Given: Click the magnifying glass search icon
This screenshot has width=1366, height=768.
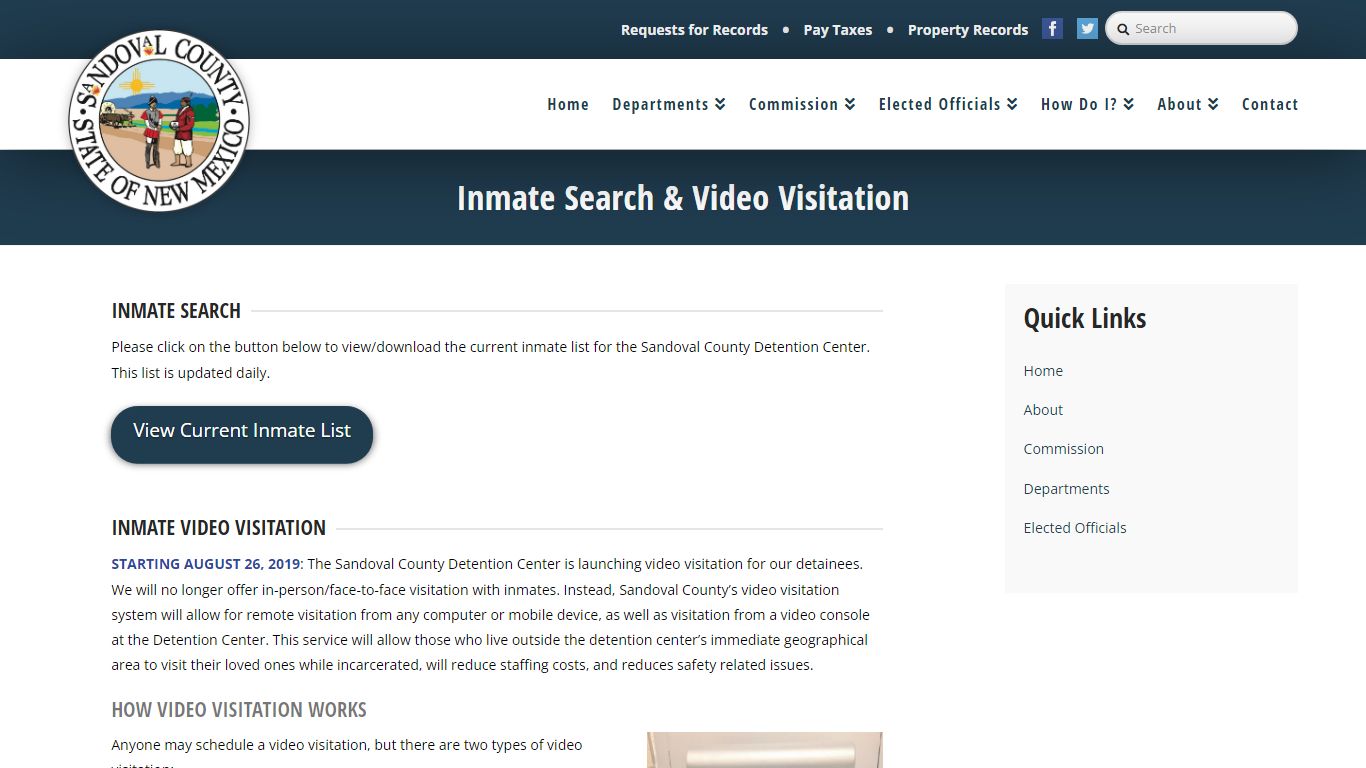Looking at the screenshot, I should 1123,29.
